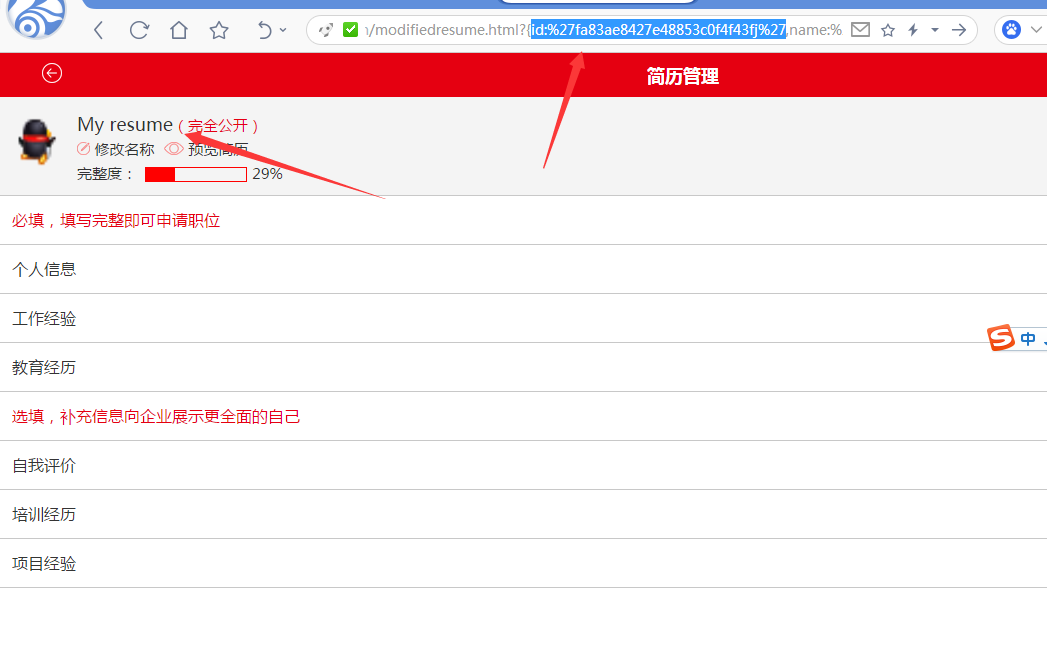Open the Baidu paw search engine icon
Screen dimensions: 1047x651
point(1012,30)
